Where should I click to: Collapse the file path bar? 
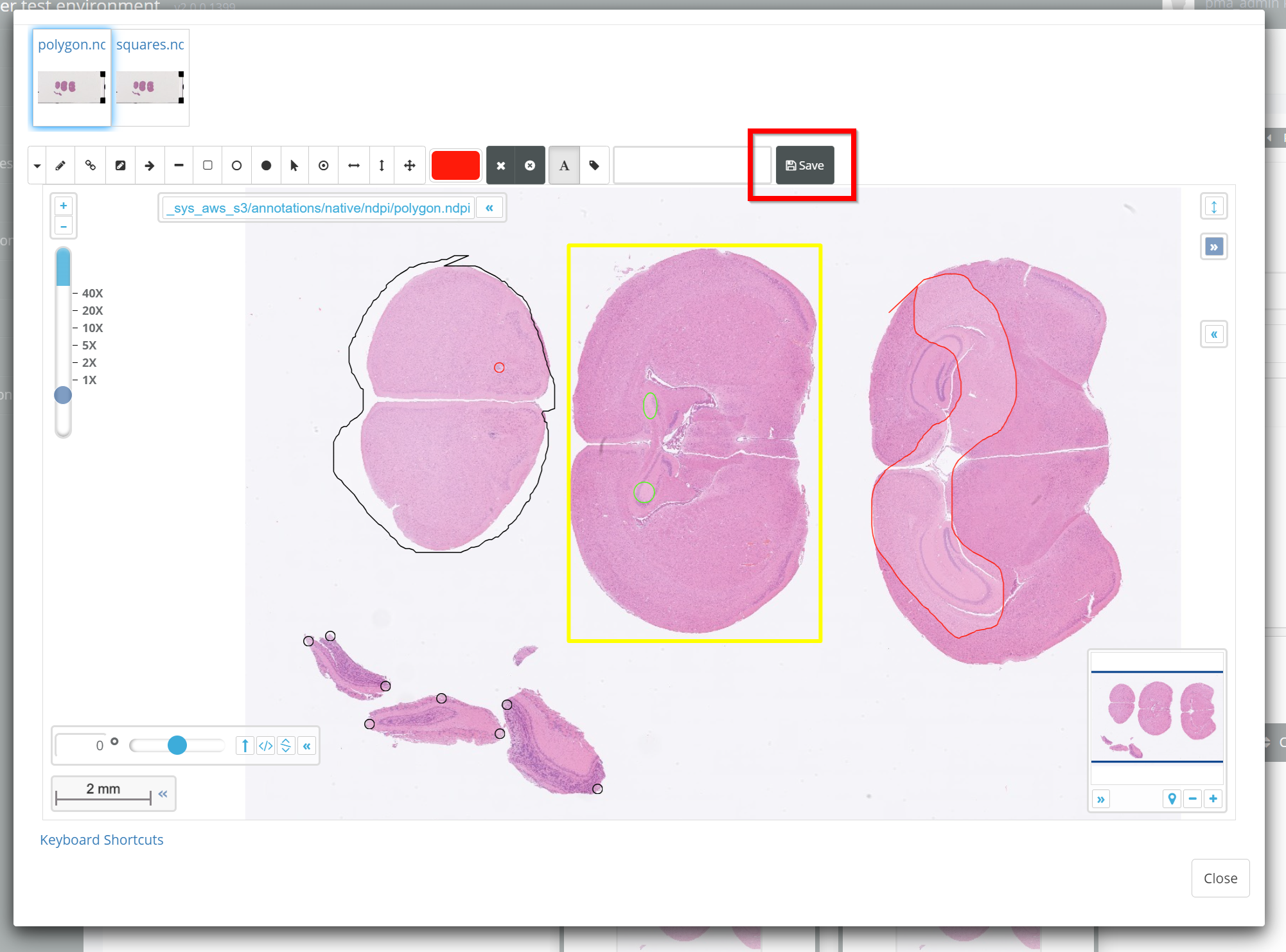tap(489, 208)
